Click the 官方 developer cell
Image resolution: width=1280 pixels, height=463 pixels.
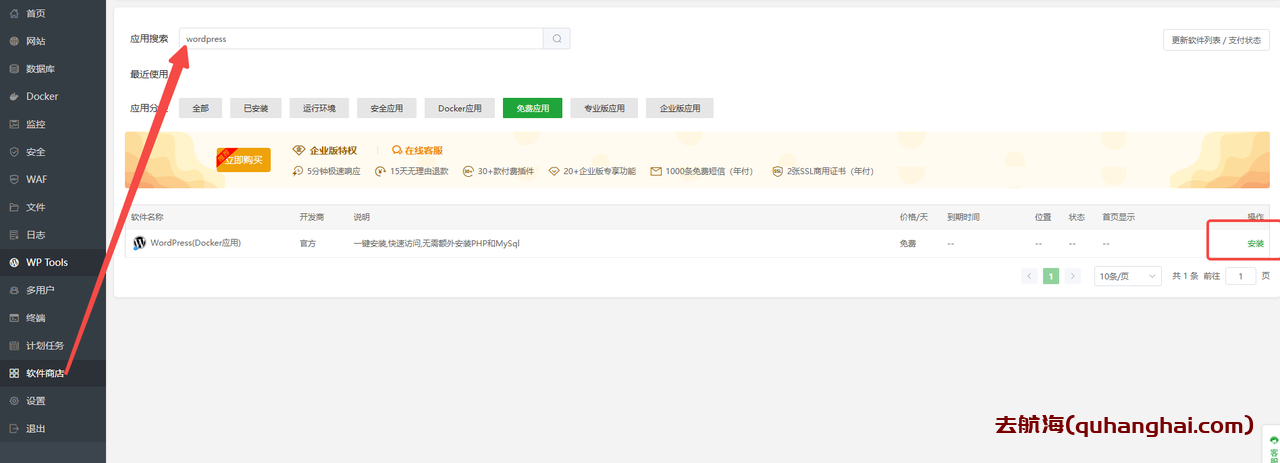tap(308, 244)
